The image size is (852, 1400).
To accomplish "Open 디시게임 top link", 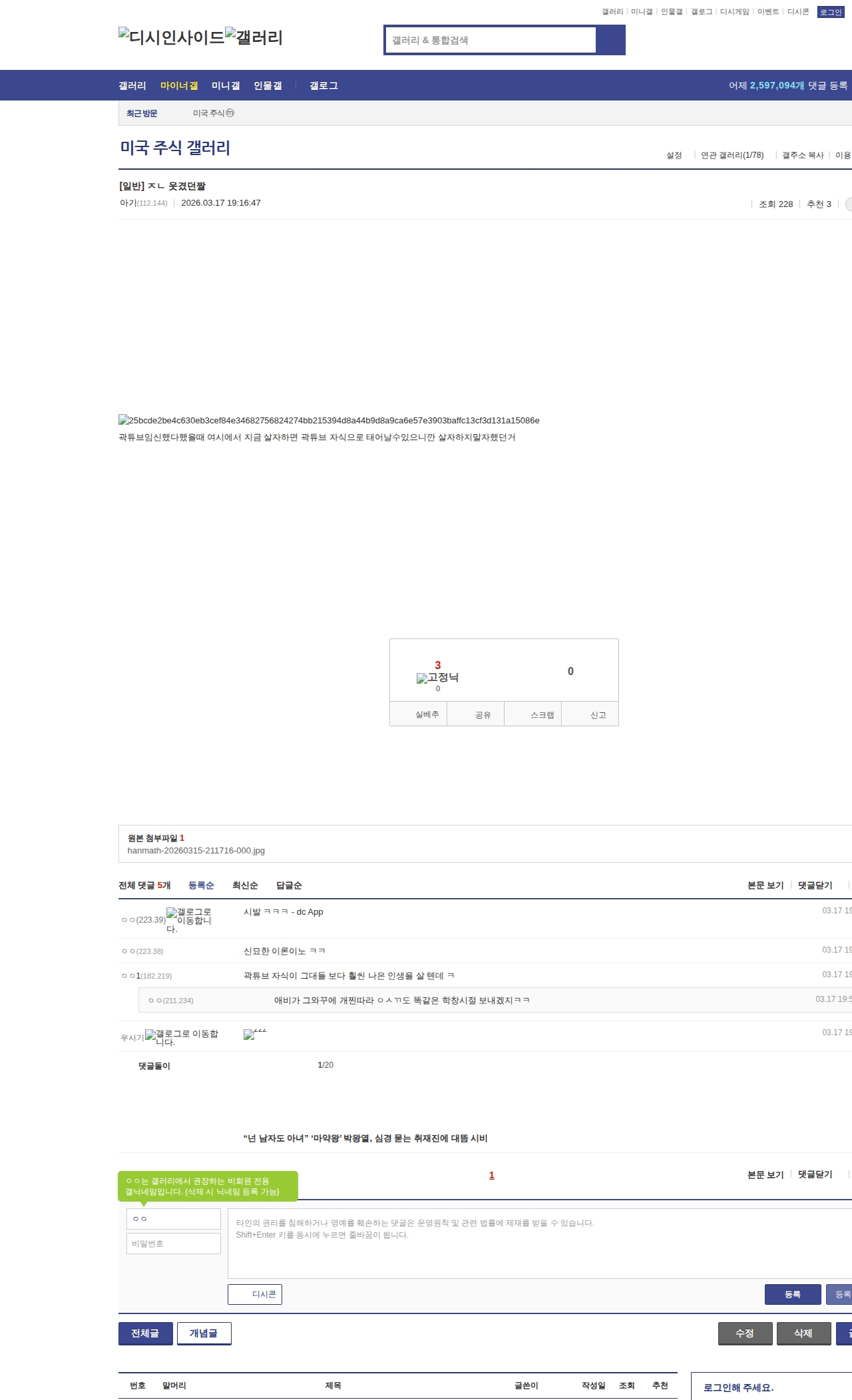I will tap(734, 12).
